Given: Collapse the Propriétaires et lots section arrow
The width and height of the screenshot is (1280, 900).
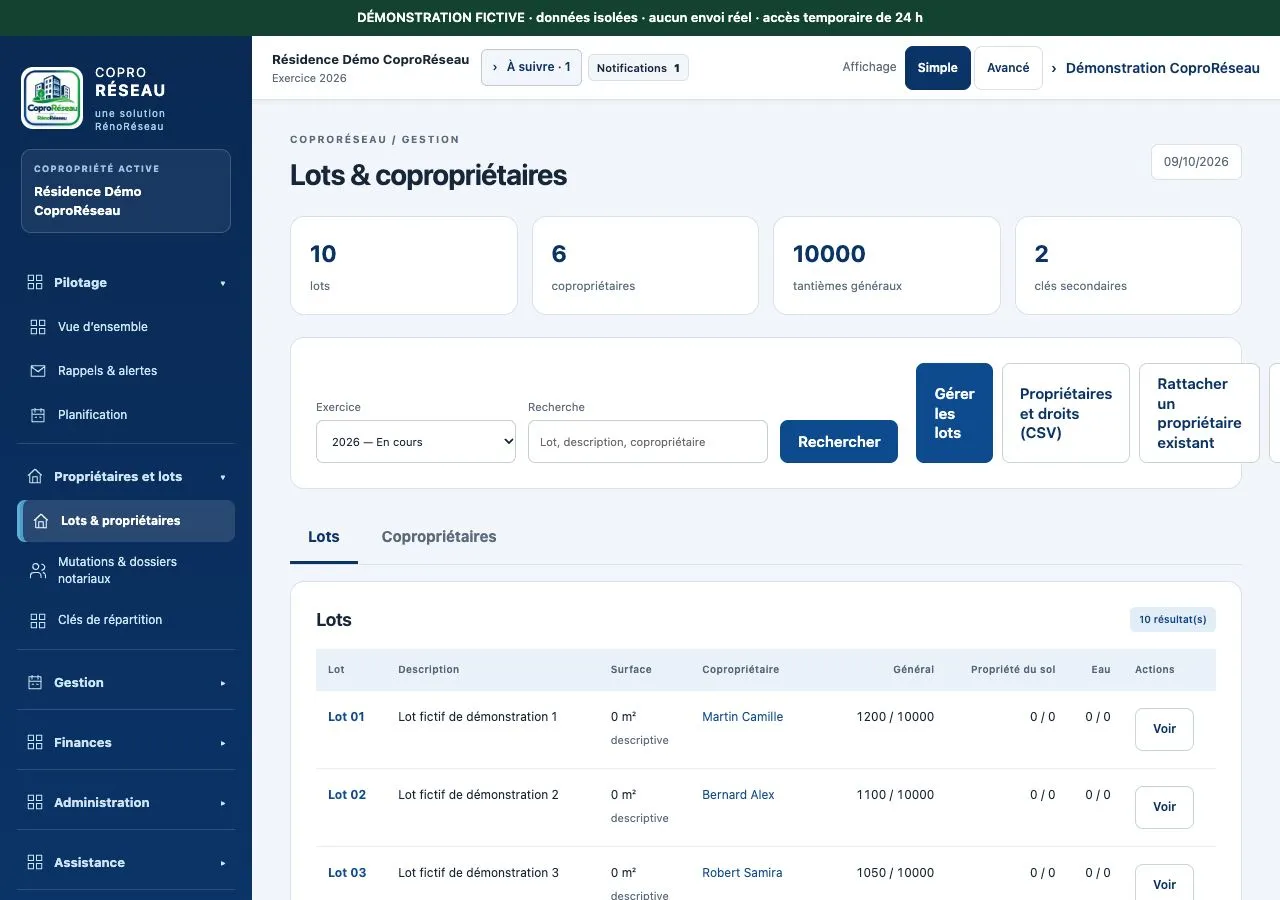Looking at the screenshot, I should 223,477.
